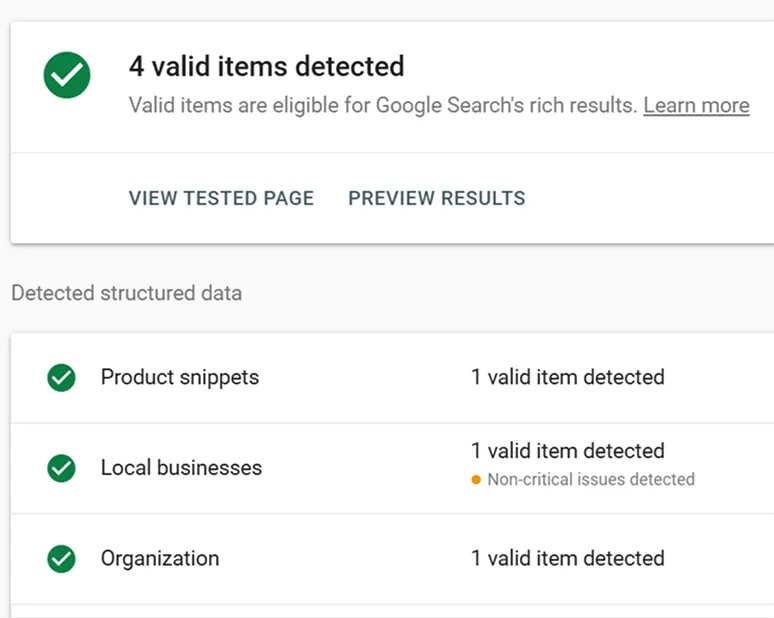Click the Local businesses valid item count
This screenshot has height=618, width=774.
pos(567,451)
